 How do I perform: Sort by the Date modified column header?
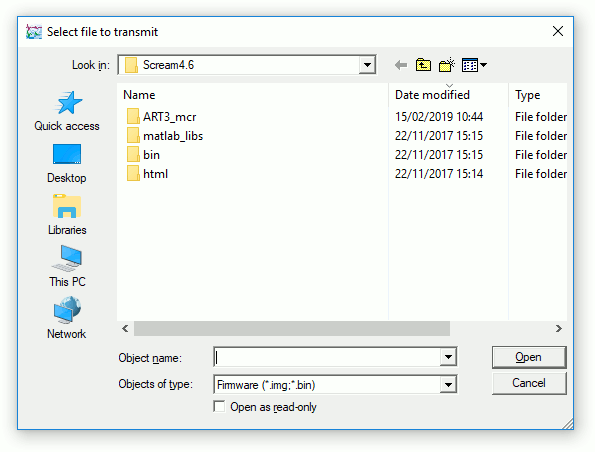[x=432, y=95]
